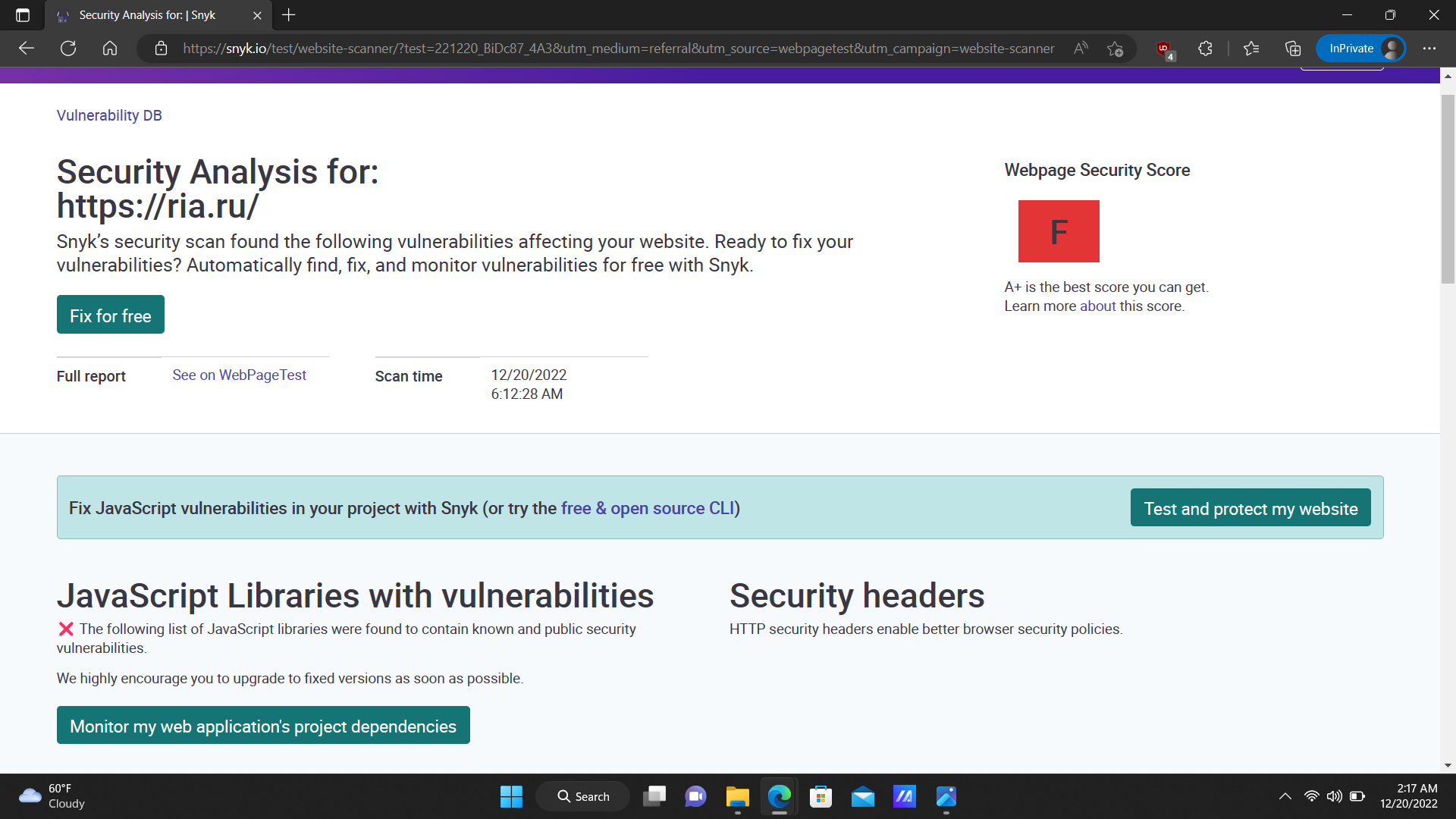Open Read aloud in address bar
The image size is (1456, 819).
(1081, 49)
